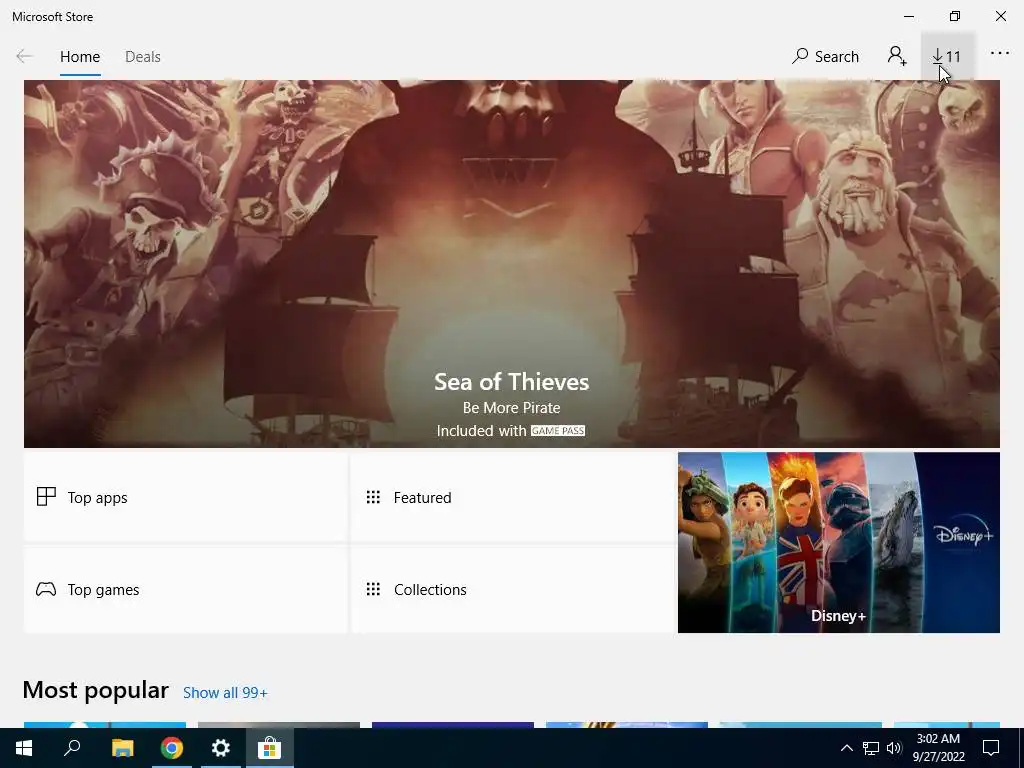Image resolution: width=1024 pixels, height=768 pixels.
Task: Click Show all 99+ link
Action: [225, 693]
